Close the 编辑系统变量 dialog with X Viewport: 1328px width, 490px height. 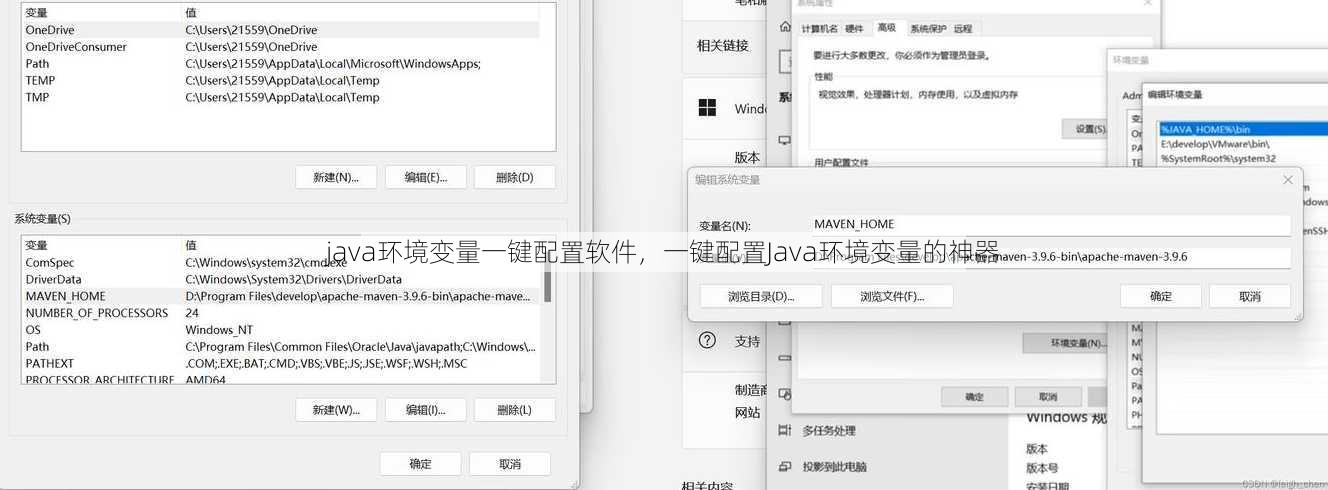1288,180
